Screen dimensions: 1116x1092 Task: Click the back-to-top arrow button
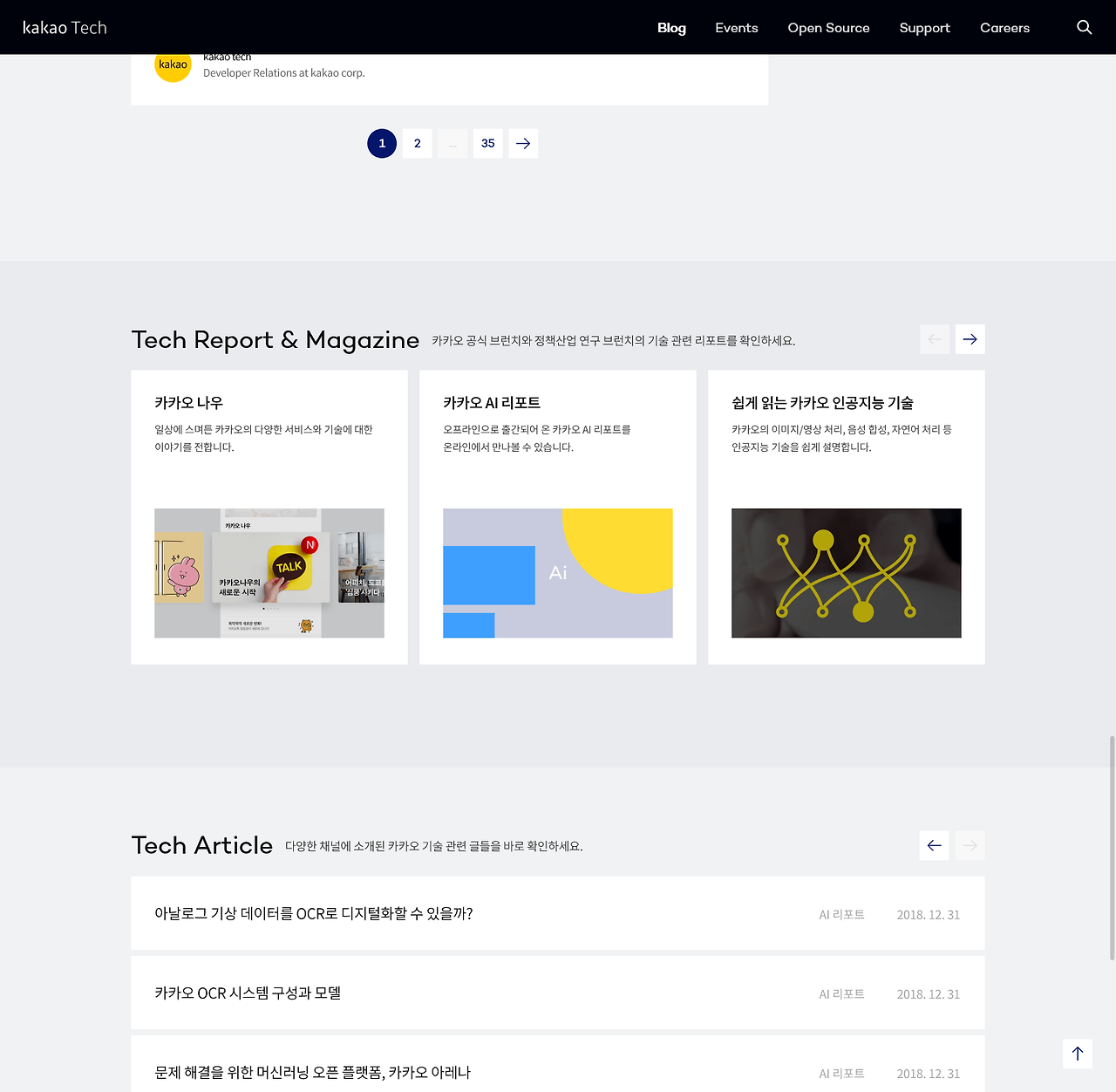click(x=1078, y=1054)
